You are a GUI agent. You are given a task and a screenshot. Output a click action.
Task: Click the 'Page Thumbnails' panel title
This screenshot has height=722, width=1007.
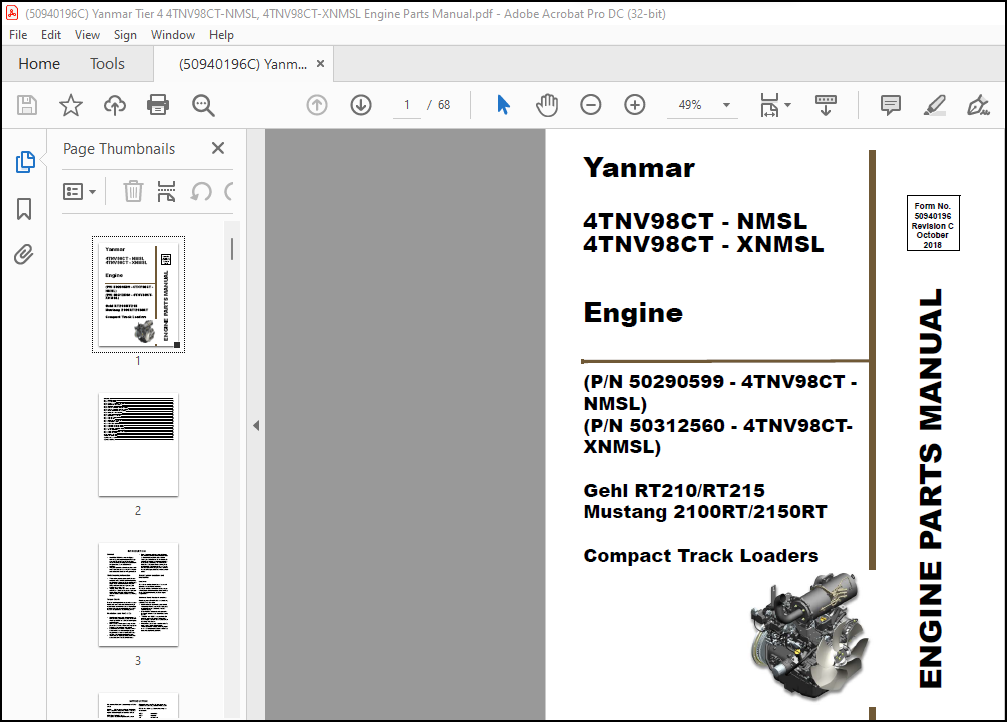click(119, 148)
